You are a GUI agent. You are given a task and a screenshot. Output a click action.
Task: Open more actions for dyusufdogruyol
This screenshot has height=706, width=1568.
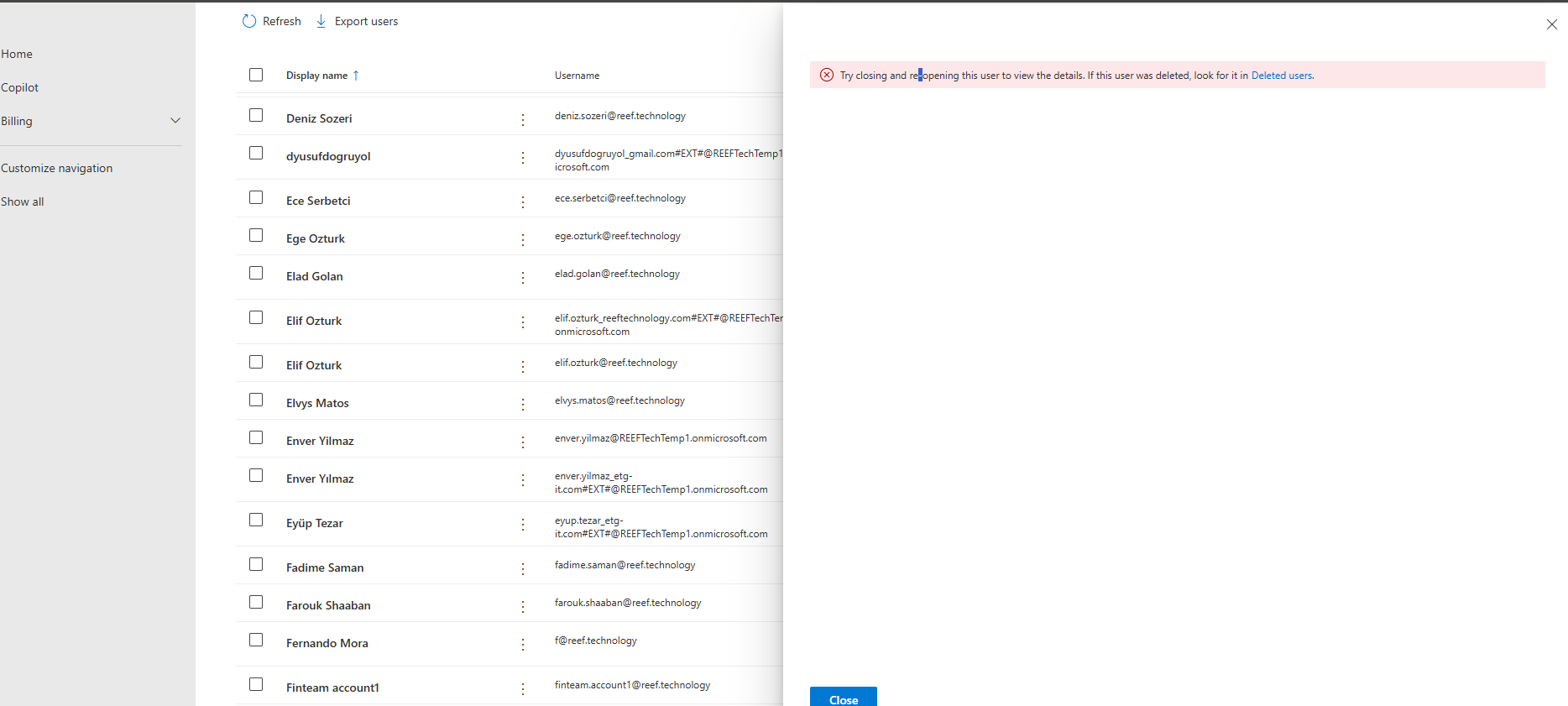[x=523, y=158]
